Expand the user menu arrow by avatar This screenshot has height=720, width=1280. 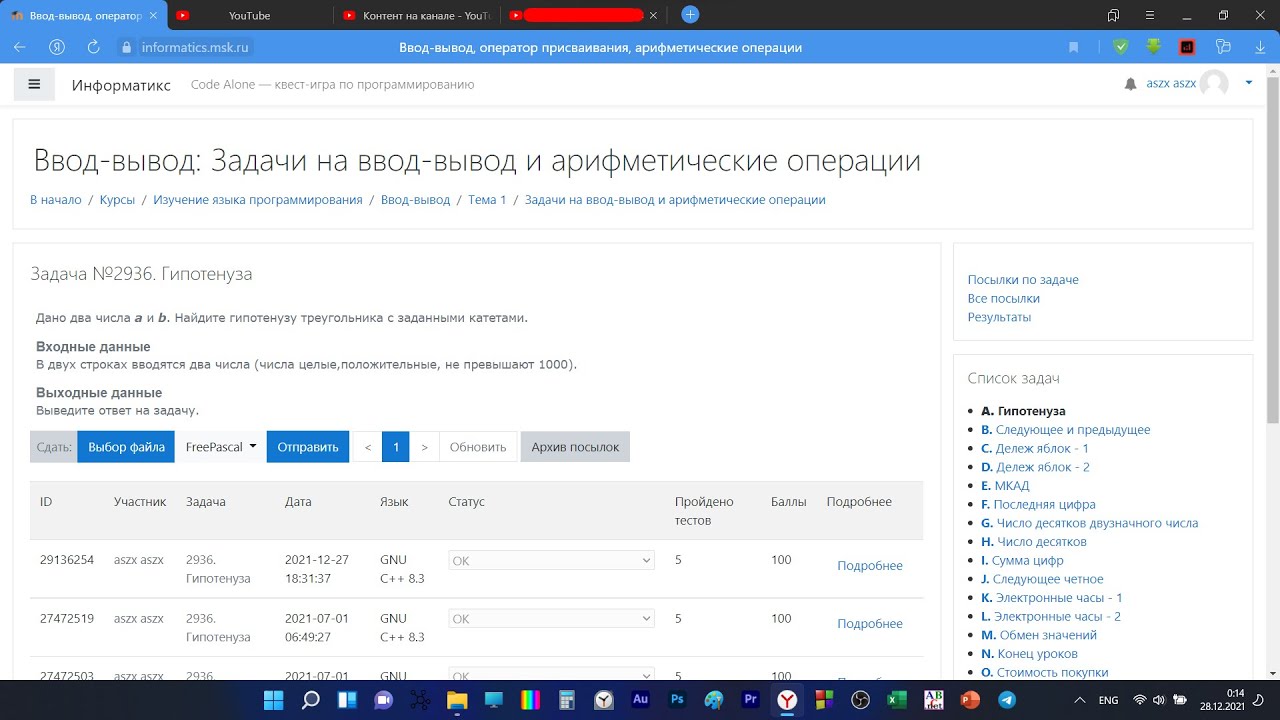1249,84
